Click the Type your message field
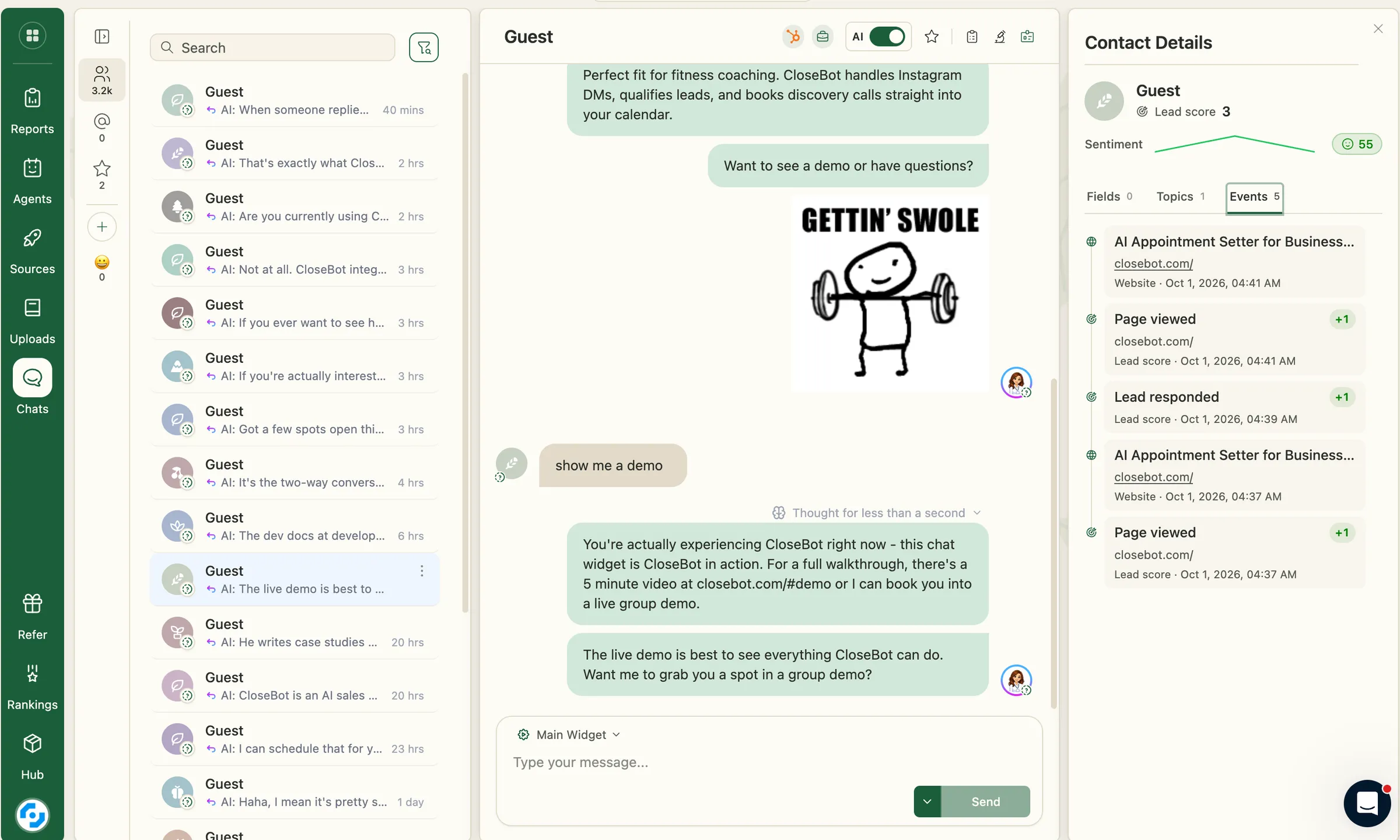The width and height of the screenshot is (1400, 840). pyautogui.click(x=769, y=762)
